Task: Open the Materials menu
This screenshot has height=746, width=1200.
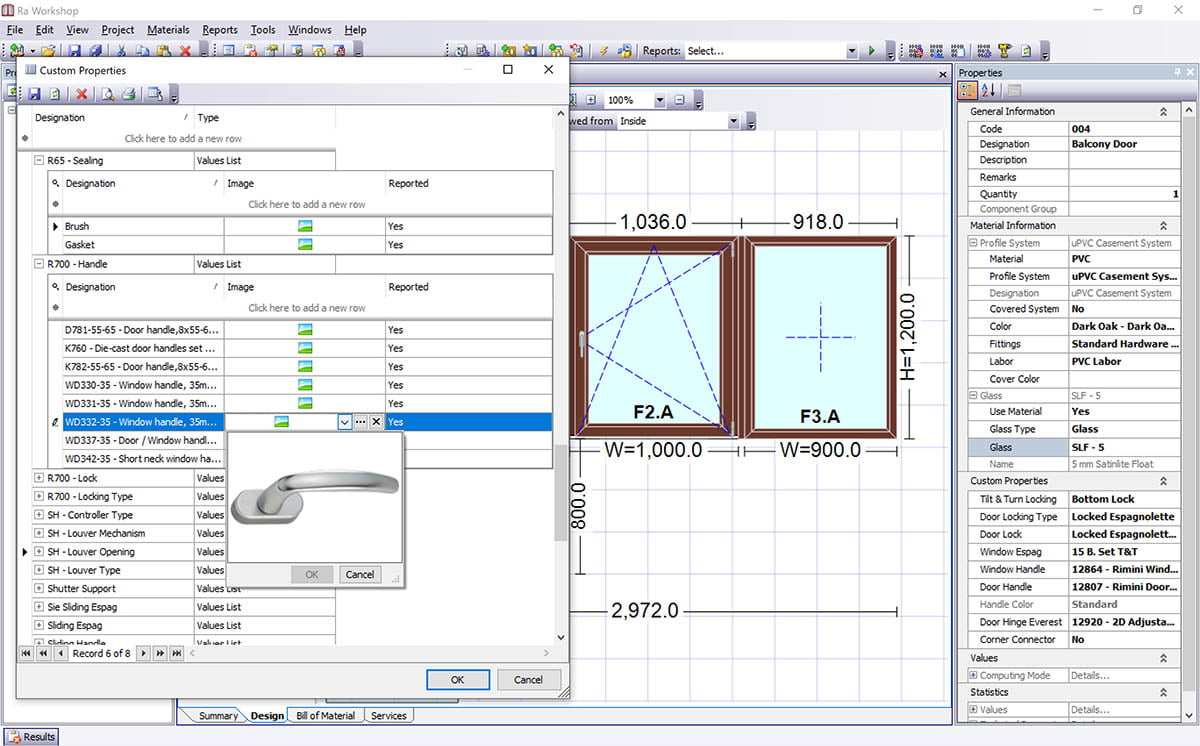Action: (x=168, y=30)
